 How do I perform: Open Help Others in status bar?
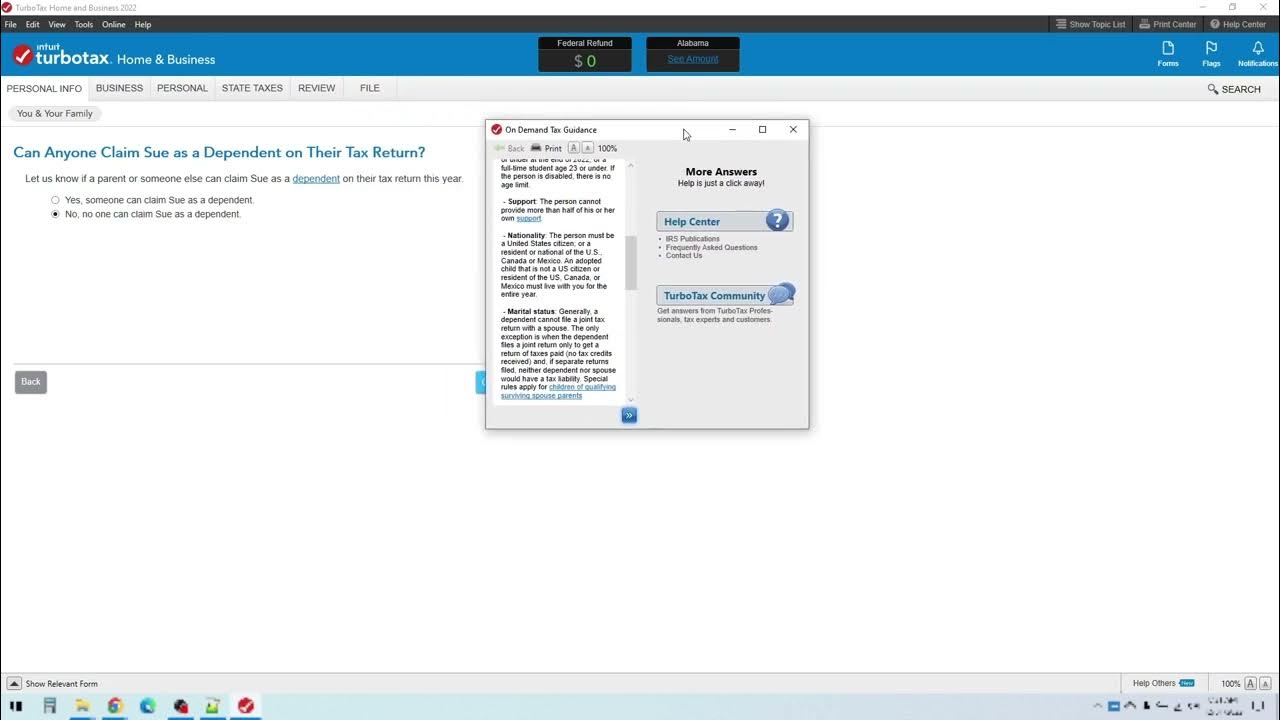tap(1163, 684)
